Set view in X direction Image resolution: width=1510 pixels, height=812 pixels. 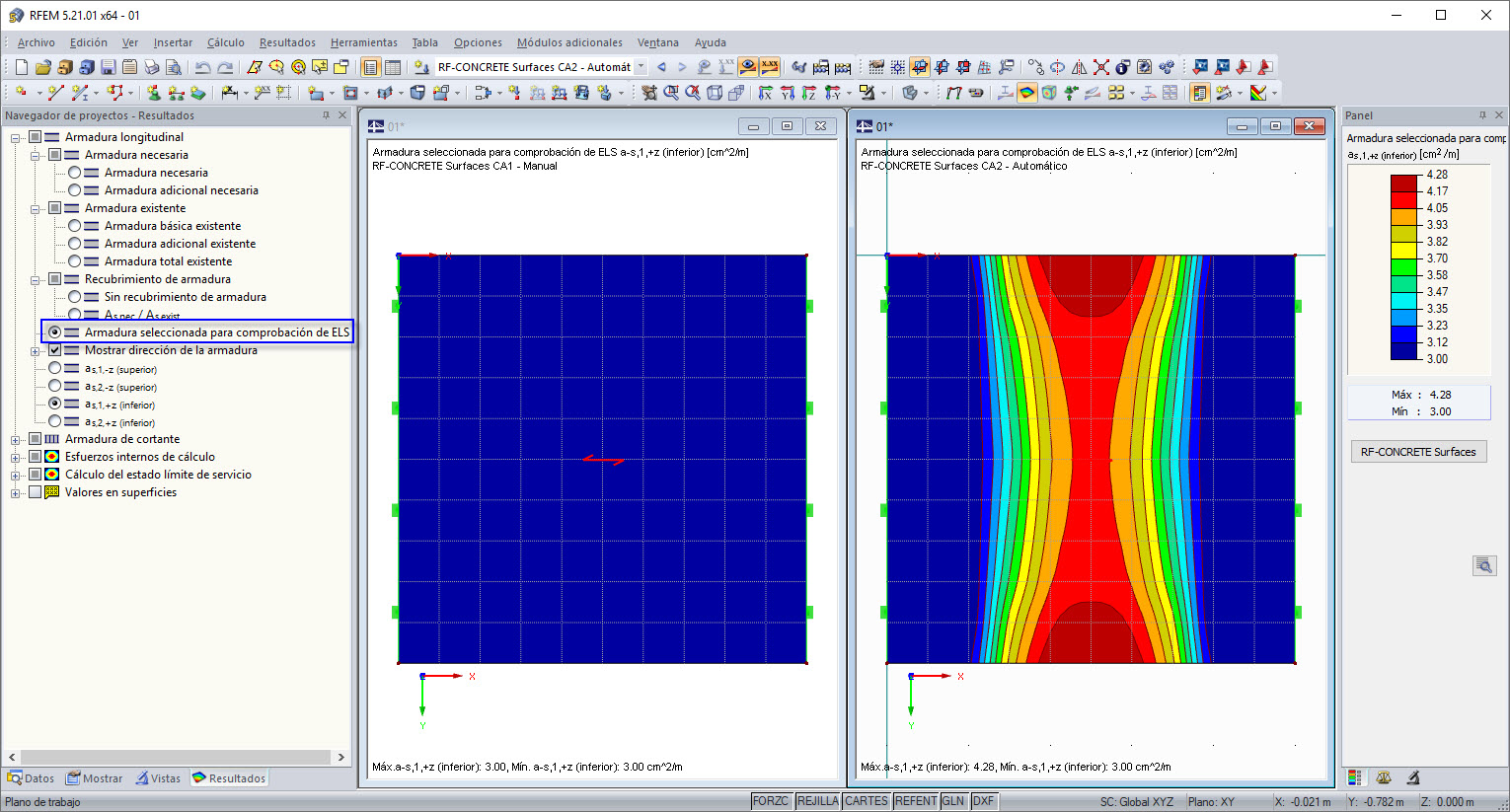tap(766, 93)
